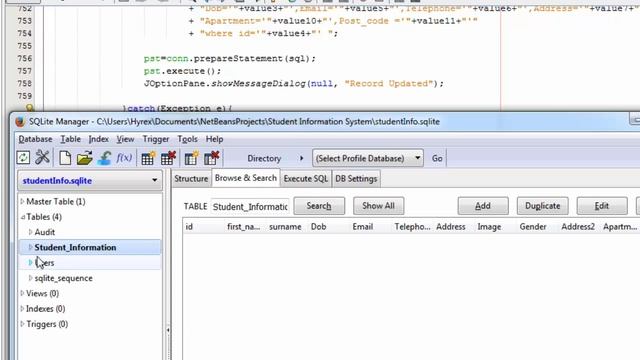The width and height of the screenshot is (640, 360).
Task: Open the Directory arrow menu
Action: point(301,158)
